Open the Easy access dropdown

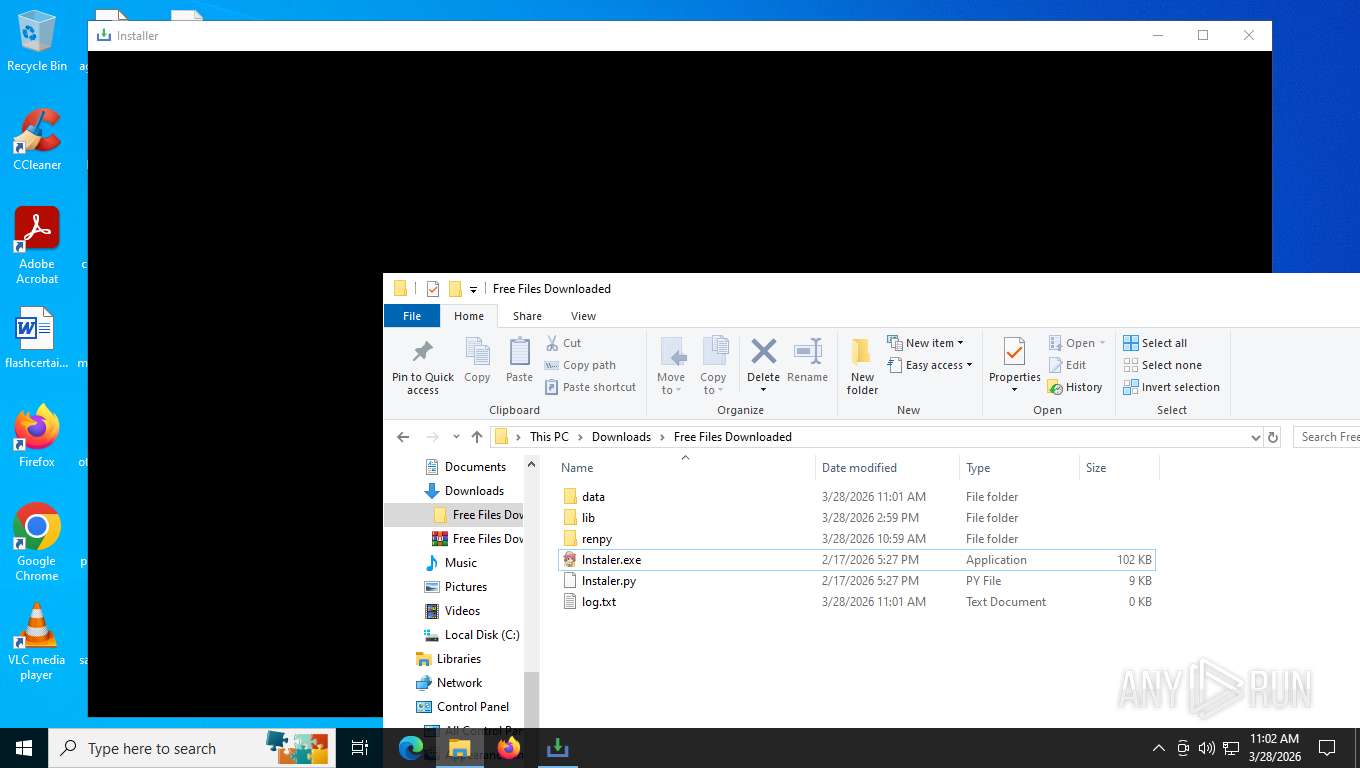click(929, 365)
